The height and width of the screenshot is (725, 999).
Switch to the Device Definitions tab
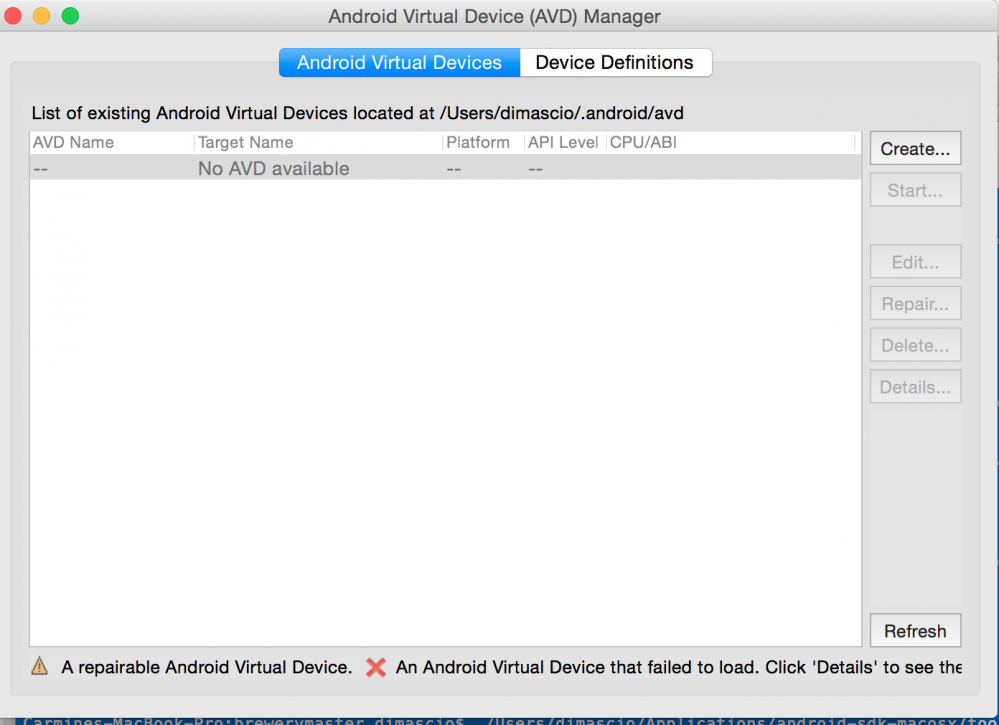tap(615, 62)
